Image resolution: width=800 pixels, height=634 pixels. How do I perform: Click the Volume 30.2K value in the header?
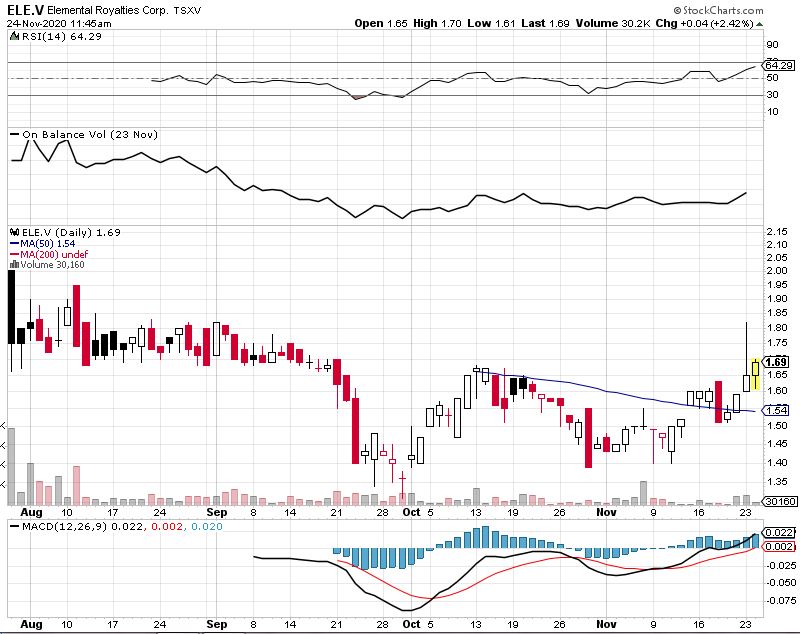pos(613,23)
